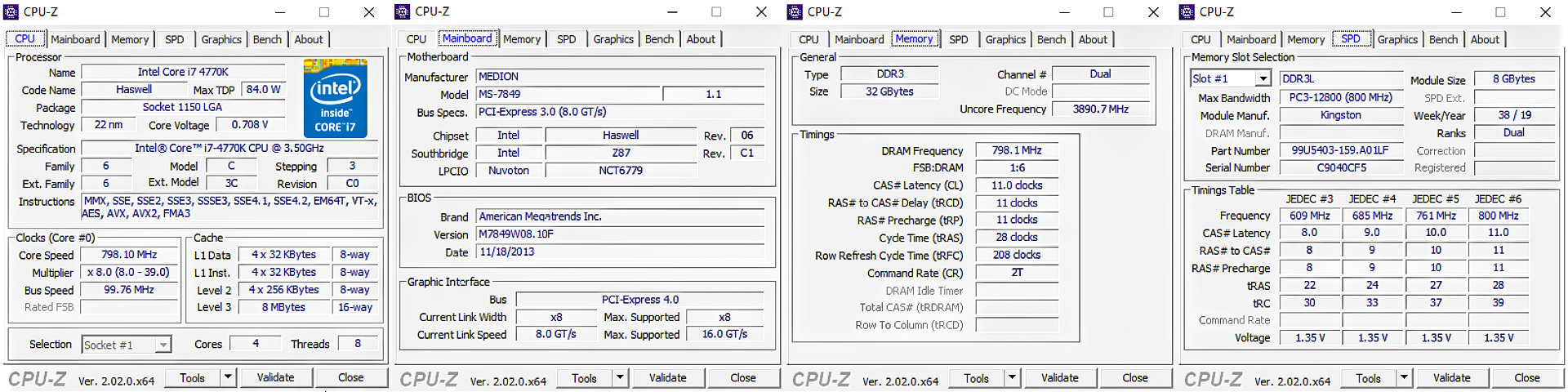
Task: Click the Core Voltage value 0.708 V
Action: (250, 125)
